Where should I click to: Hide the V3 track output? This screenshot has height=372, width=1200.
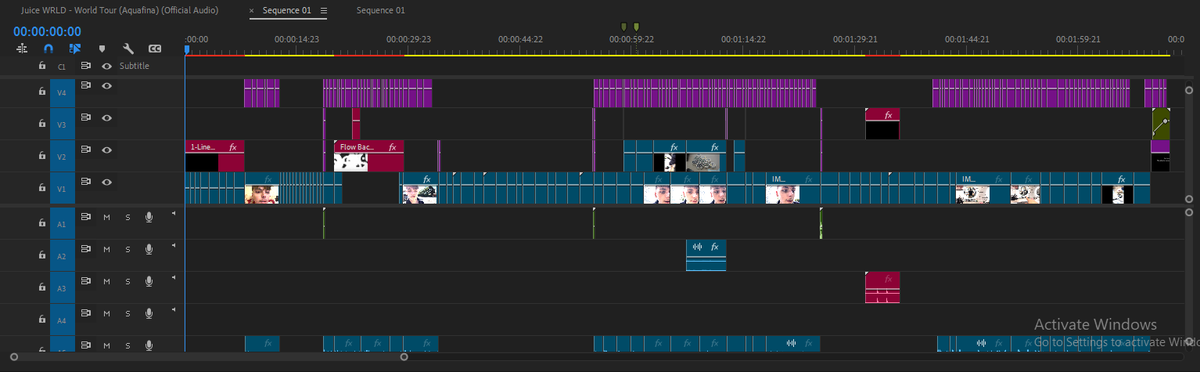[x=106, y=119]
